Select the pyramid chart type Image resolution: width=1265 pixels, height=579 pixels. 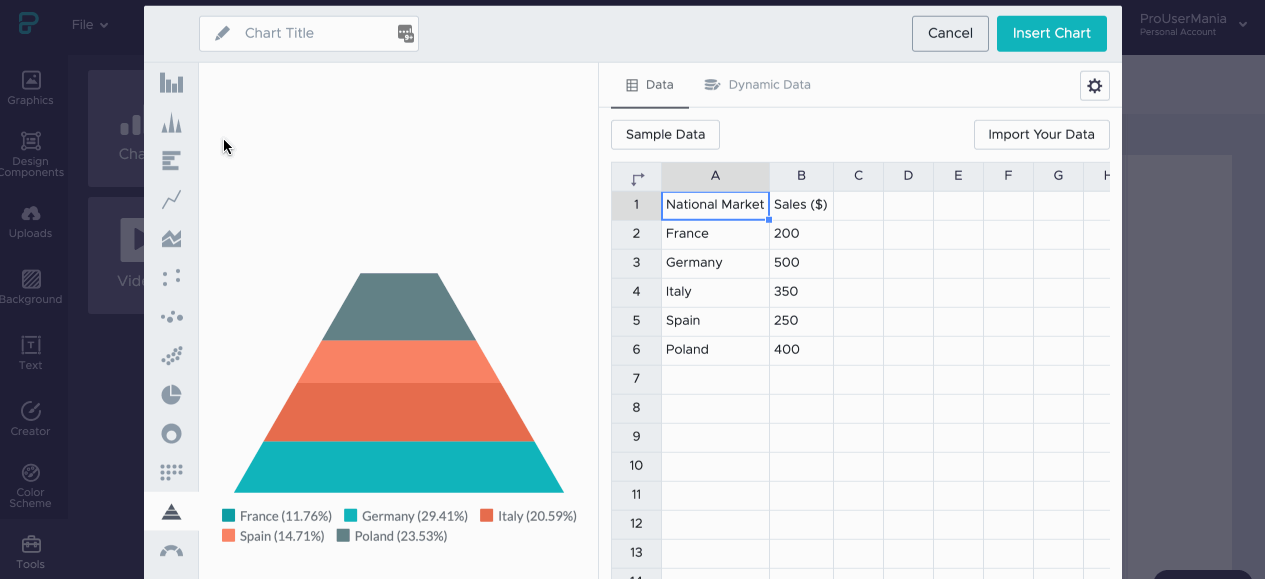point(171,512)
